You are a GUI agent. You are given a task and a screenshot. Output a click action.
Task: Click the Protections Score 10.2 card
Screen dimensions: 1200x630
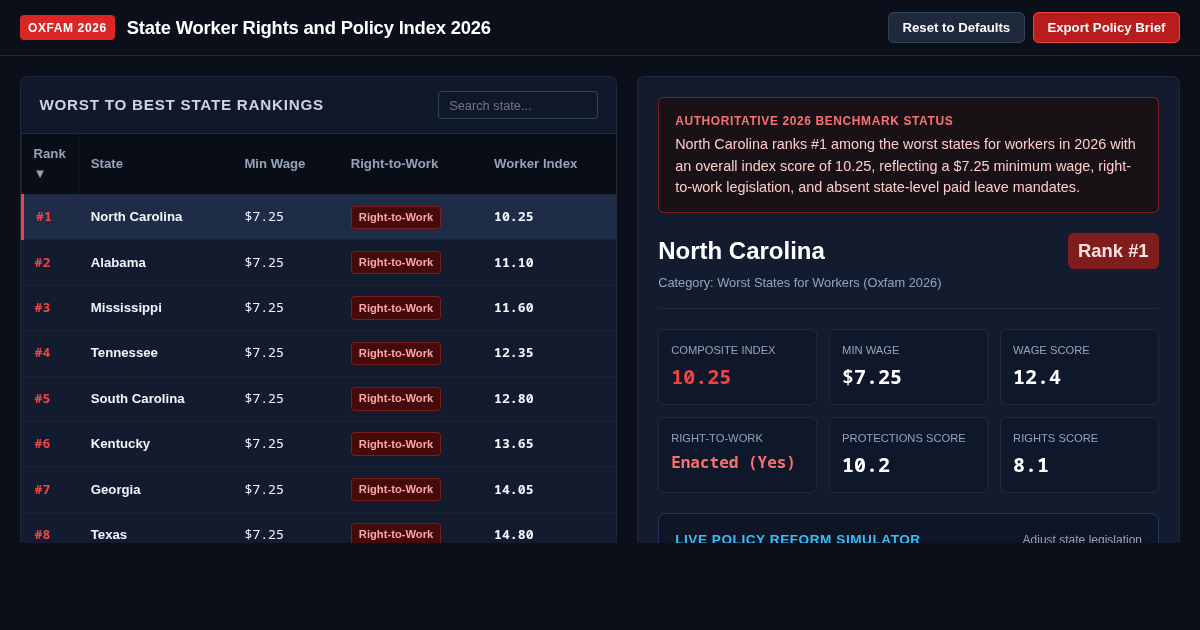click(908, 455)
